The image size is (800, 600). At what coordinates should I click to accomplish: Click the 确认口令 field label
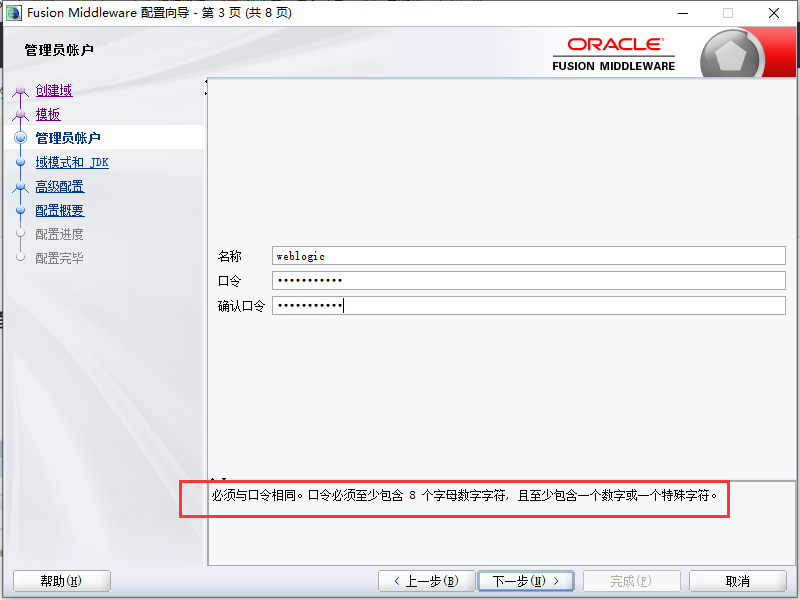(241, 306)
